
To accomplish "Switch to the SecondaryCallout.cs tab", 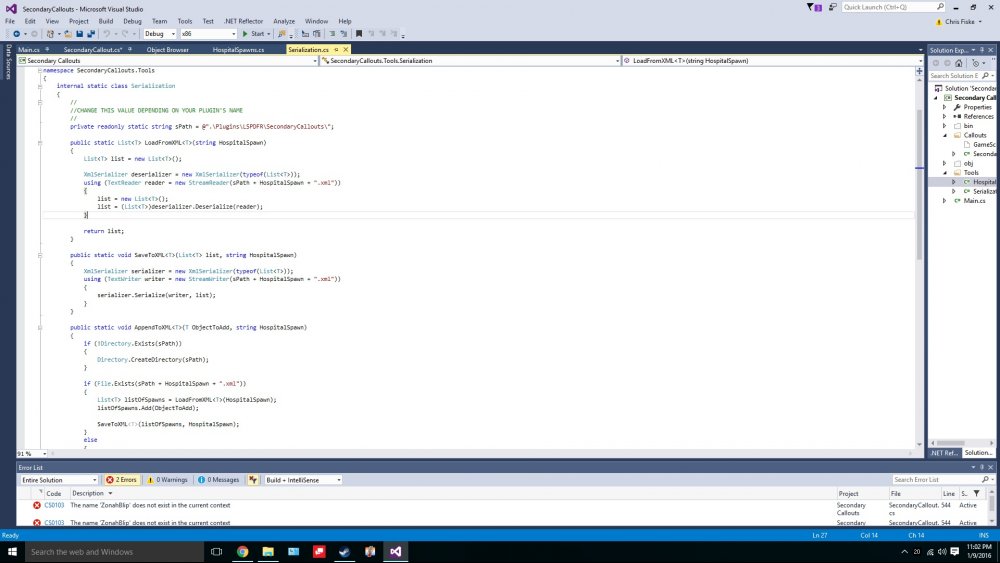I will (x=92, y=50).
